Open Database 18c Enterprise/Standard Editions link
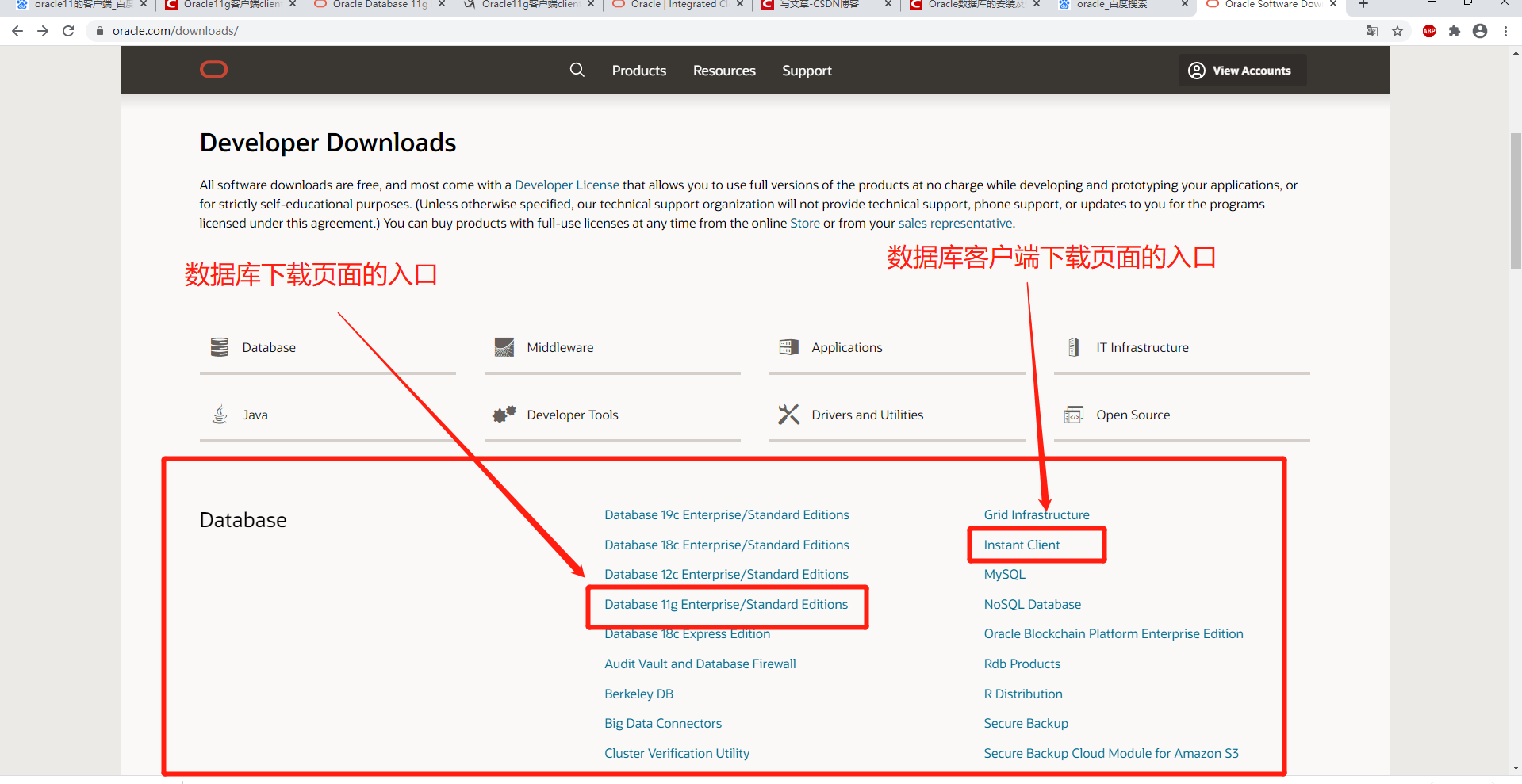 click(726, 545)
